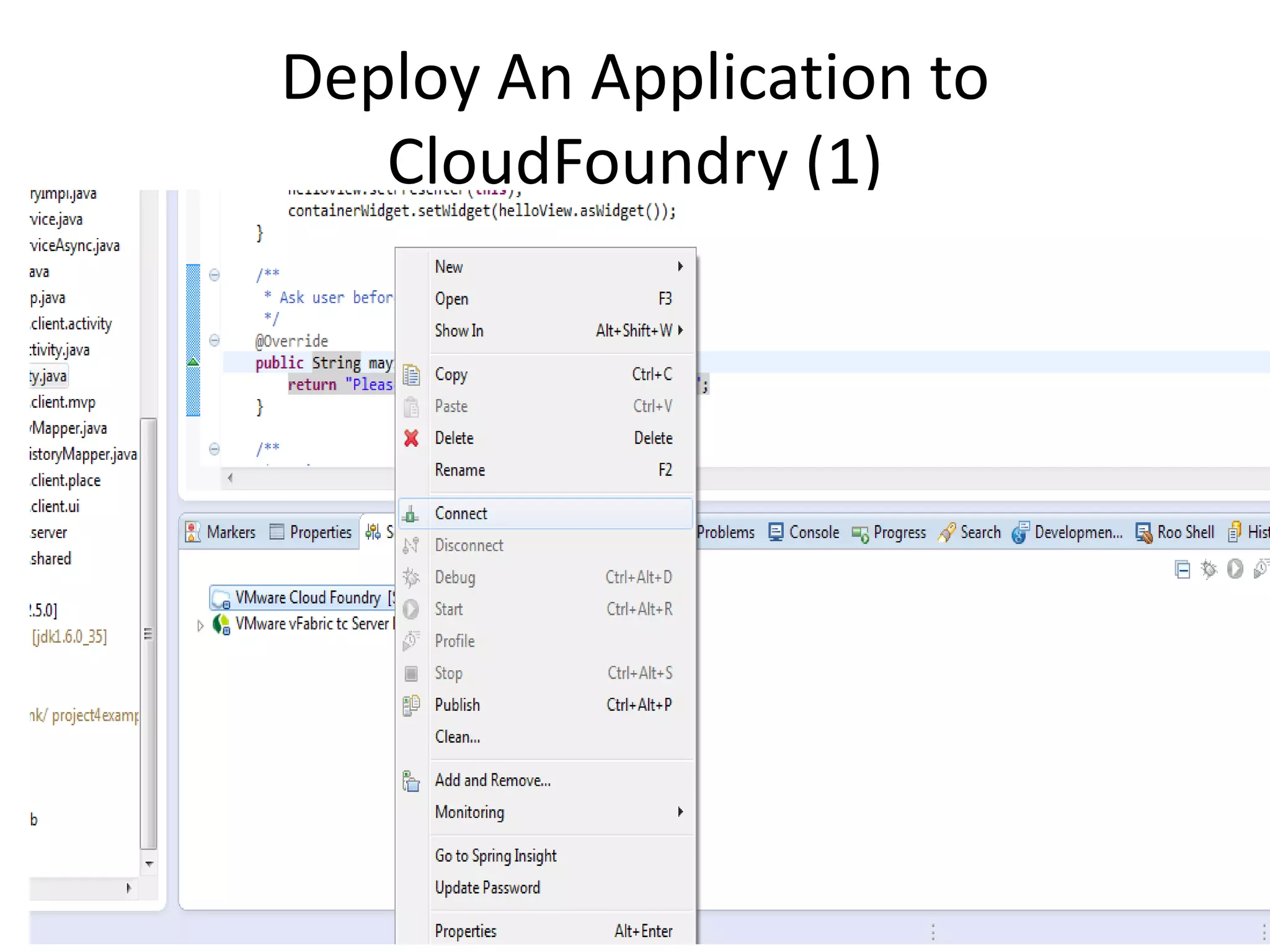Click the Add and Remove icon
1270x952 pixels.
pyautogui.click(x=411, y=781)
